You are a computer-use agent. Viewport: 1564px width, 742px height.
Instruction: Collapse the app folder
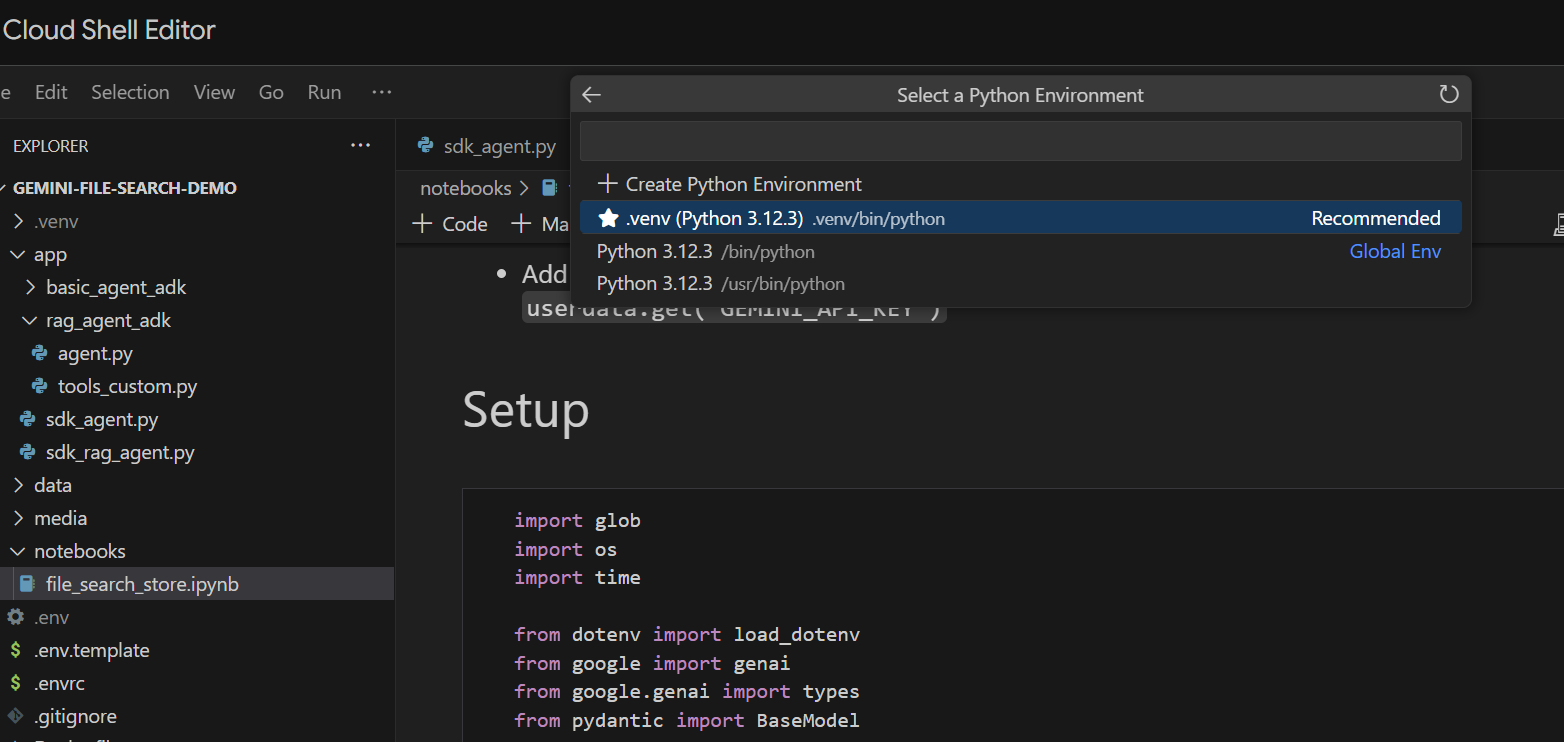tap(18, 255)
